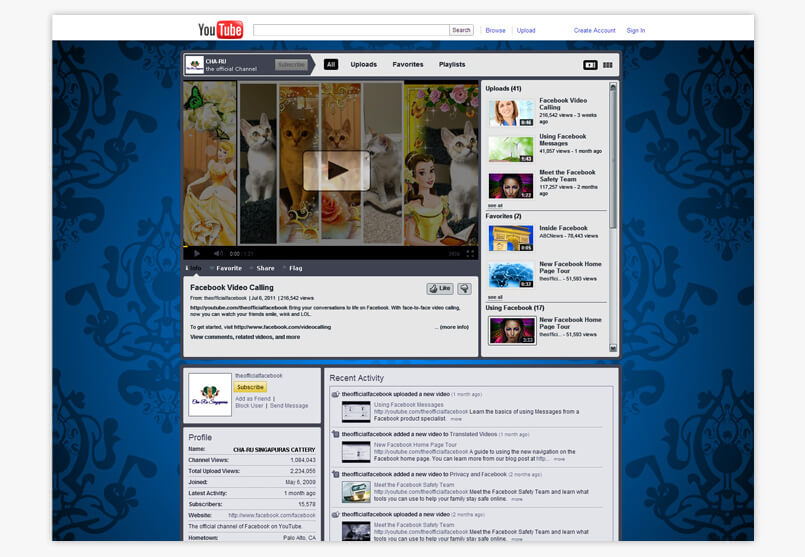
Task: Expand 'more' after 'Facebook product specialist'
Action: (455, 419)
